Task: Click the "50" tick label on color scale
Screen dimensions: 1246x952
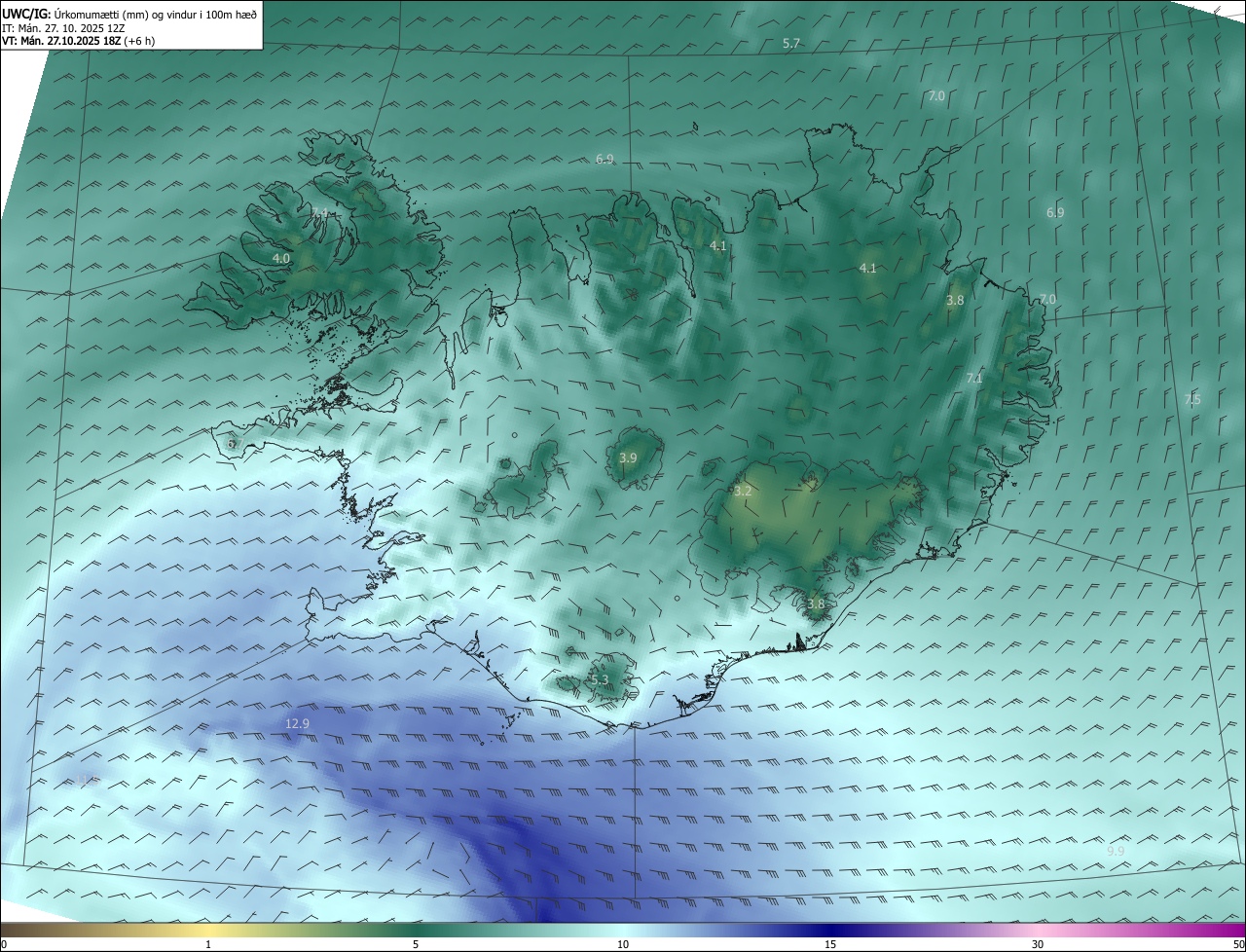Action: 1238,944
